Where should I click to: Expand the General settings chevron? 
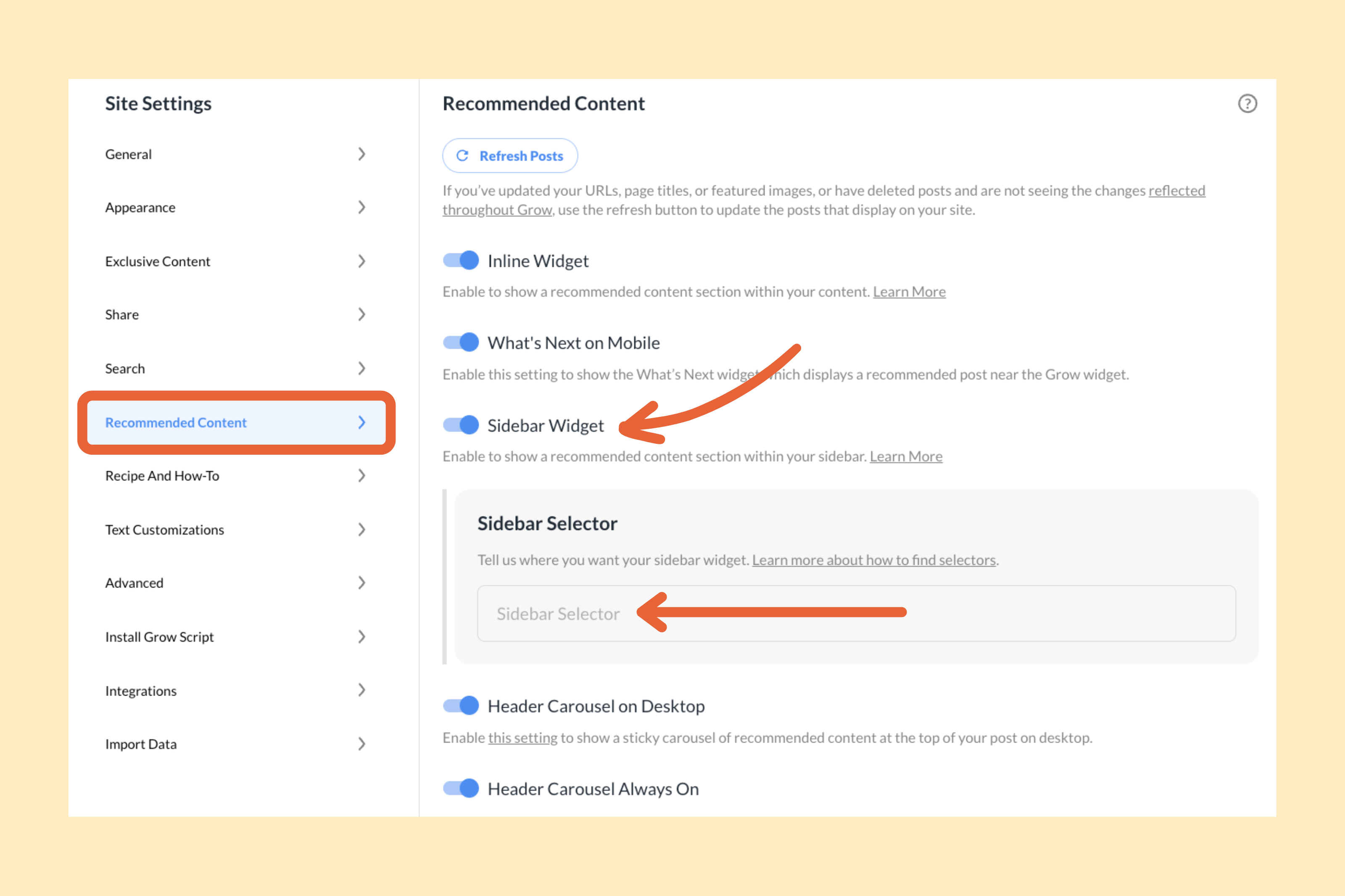361,154
